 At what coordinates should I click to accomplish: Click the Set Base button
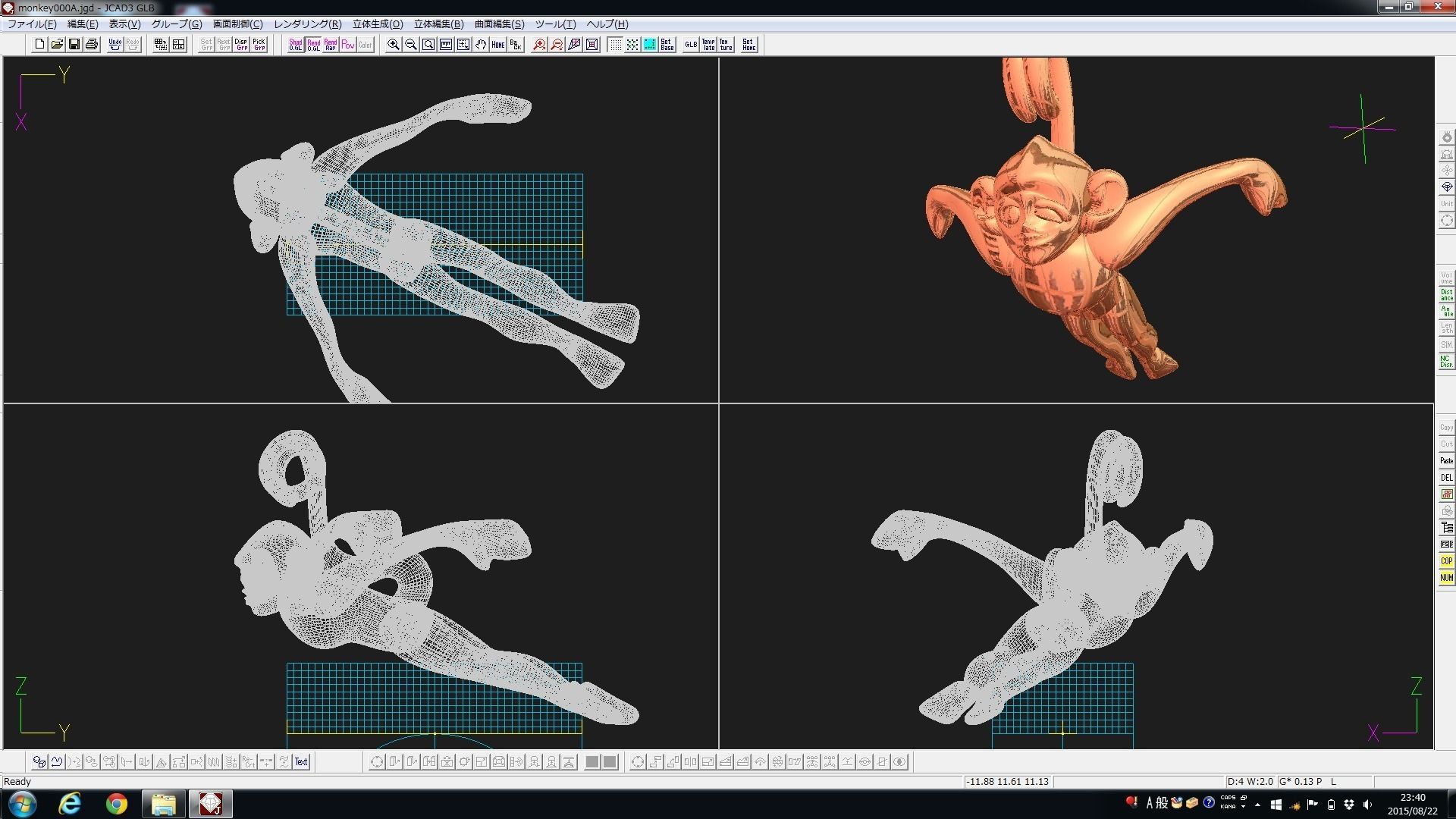click(x=667, y=45)
